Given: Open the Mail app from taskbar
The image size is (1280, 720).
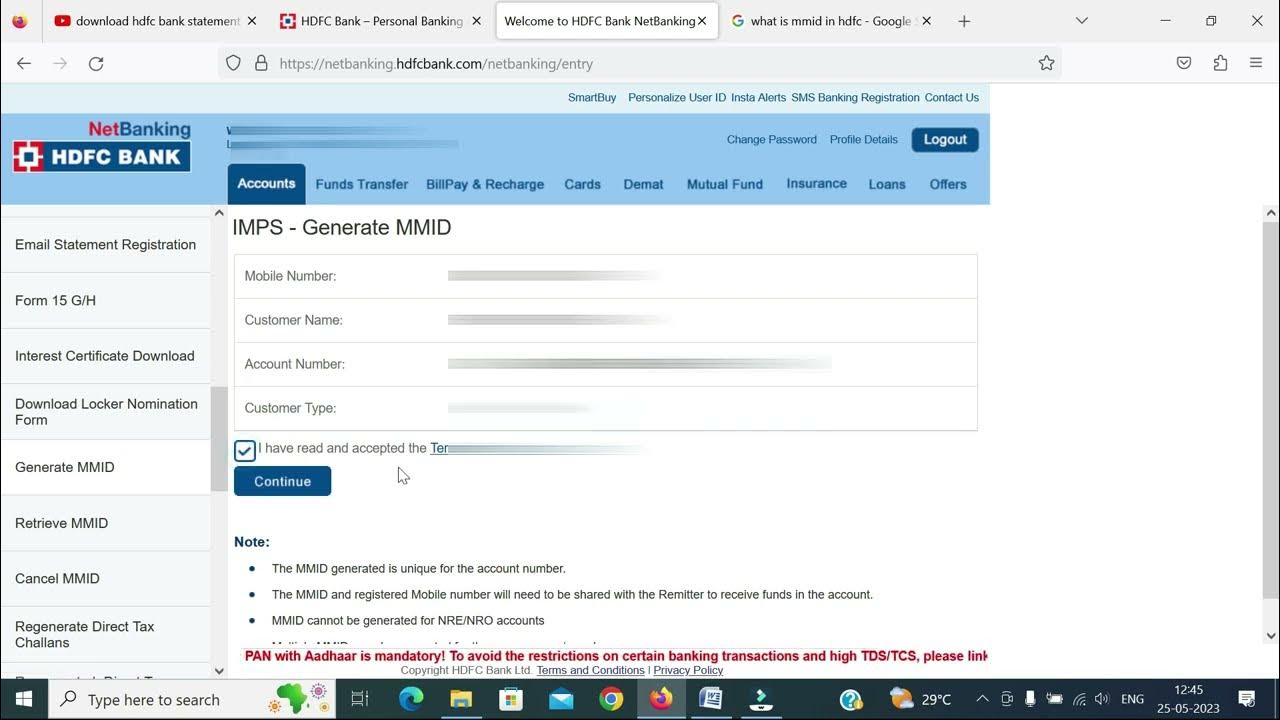Looking at the screenshot, I should click(x=561, y=699).
